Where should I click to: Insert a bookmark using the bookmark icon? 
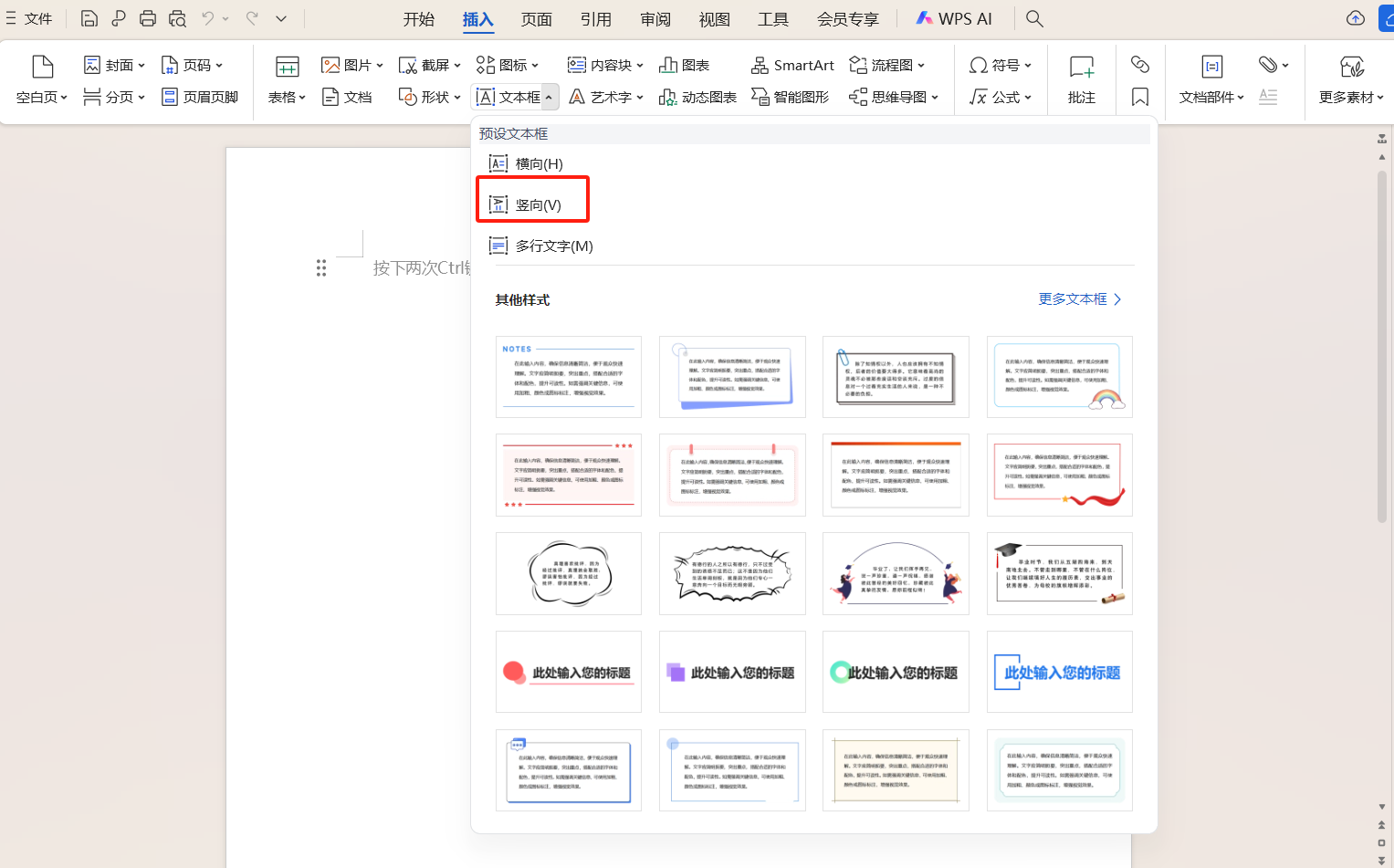coord(1139,96)
